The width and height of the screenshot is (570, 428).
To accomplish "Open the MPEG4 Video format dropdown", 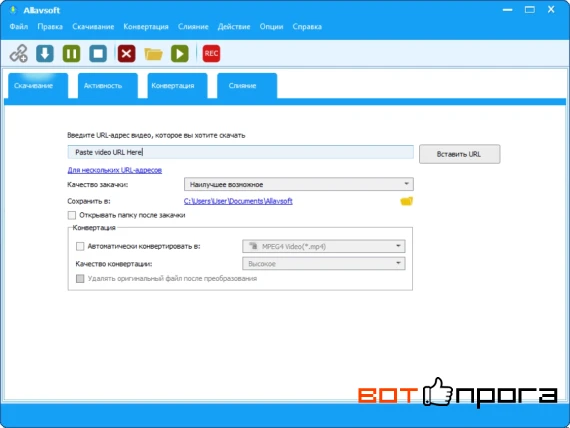I will pos(324,247).
